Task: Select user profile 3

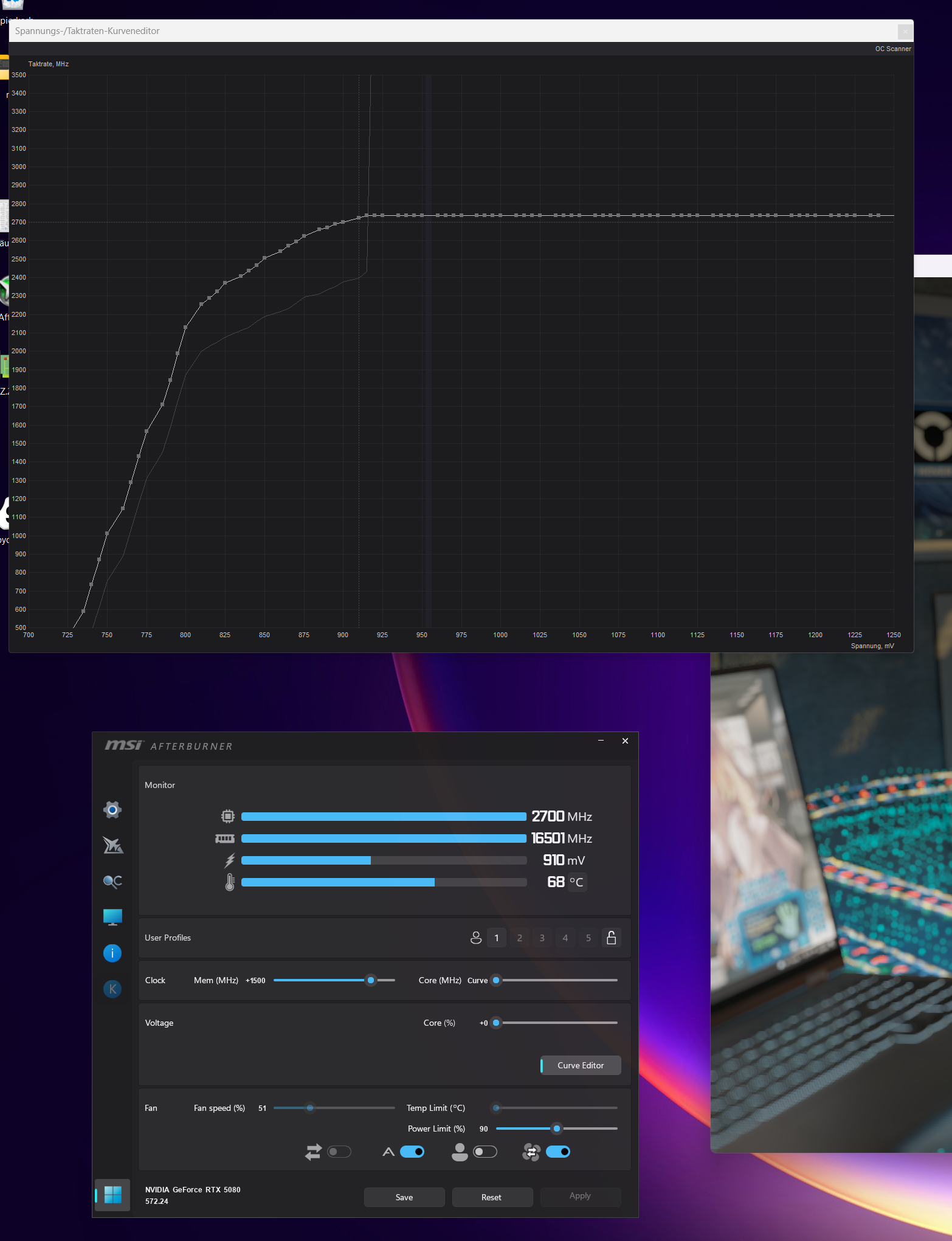Action: point(542,938)
